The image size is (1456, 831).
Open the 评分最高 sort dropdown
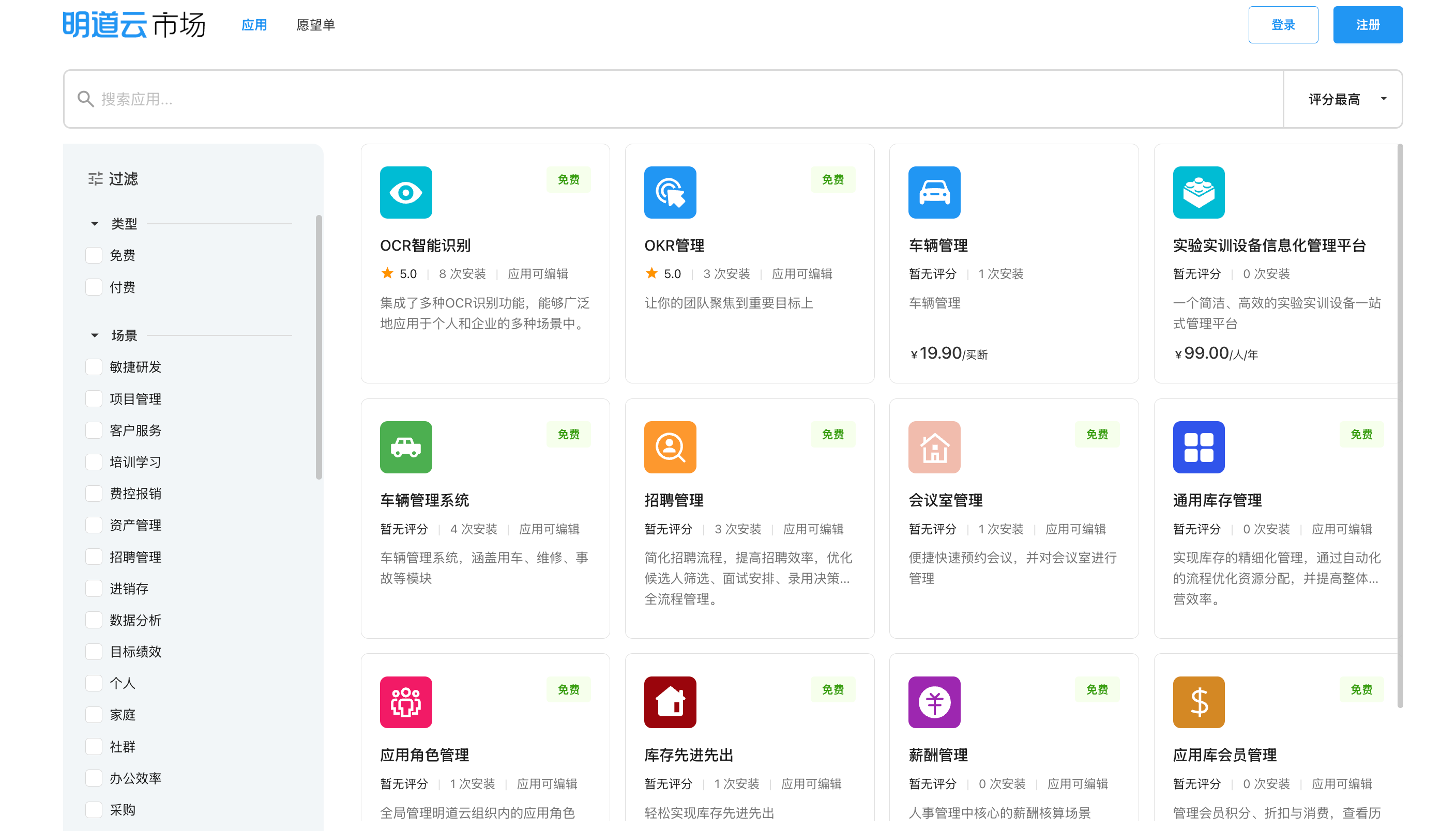click(1342, 99)
